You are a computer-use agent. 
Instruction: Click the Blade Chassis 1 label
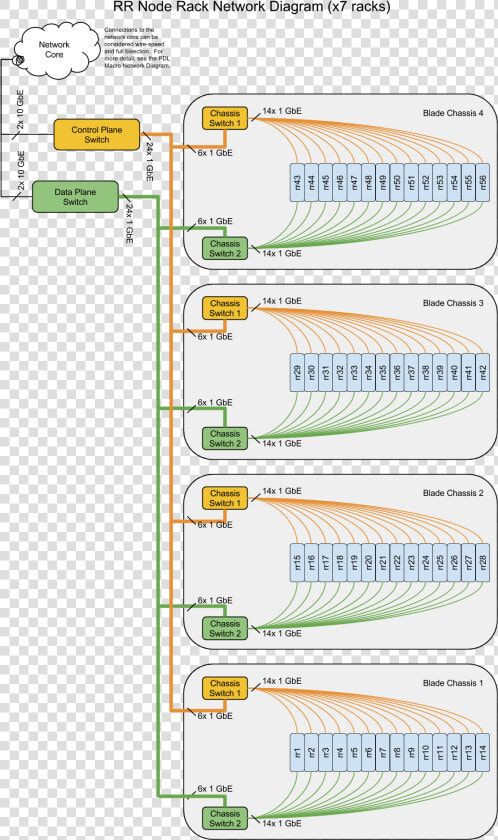point(453,683)
